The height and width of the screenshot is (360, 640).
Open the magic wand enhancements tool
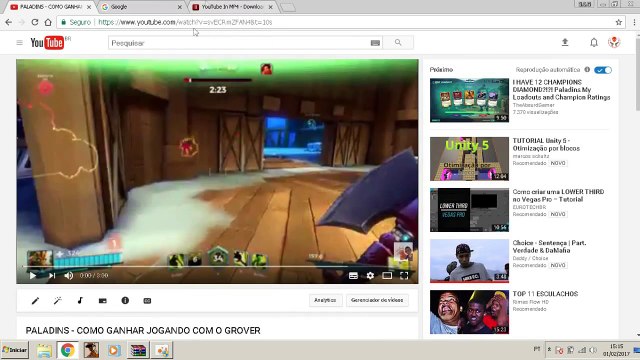click(x=58, y=301)
